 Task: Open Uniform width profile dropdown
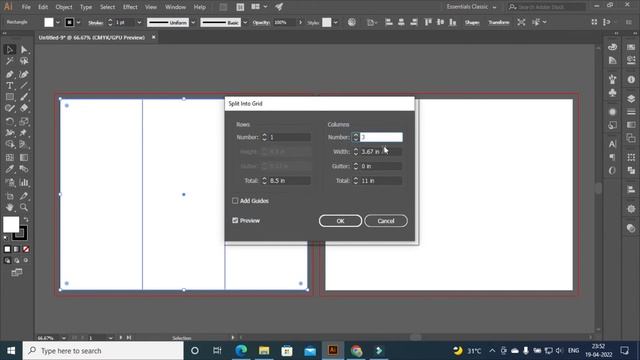tap(193, 22)
